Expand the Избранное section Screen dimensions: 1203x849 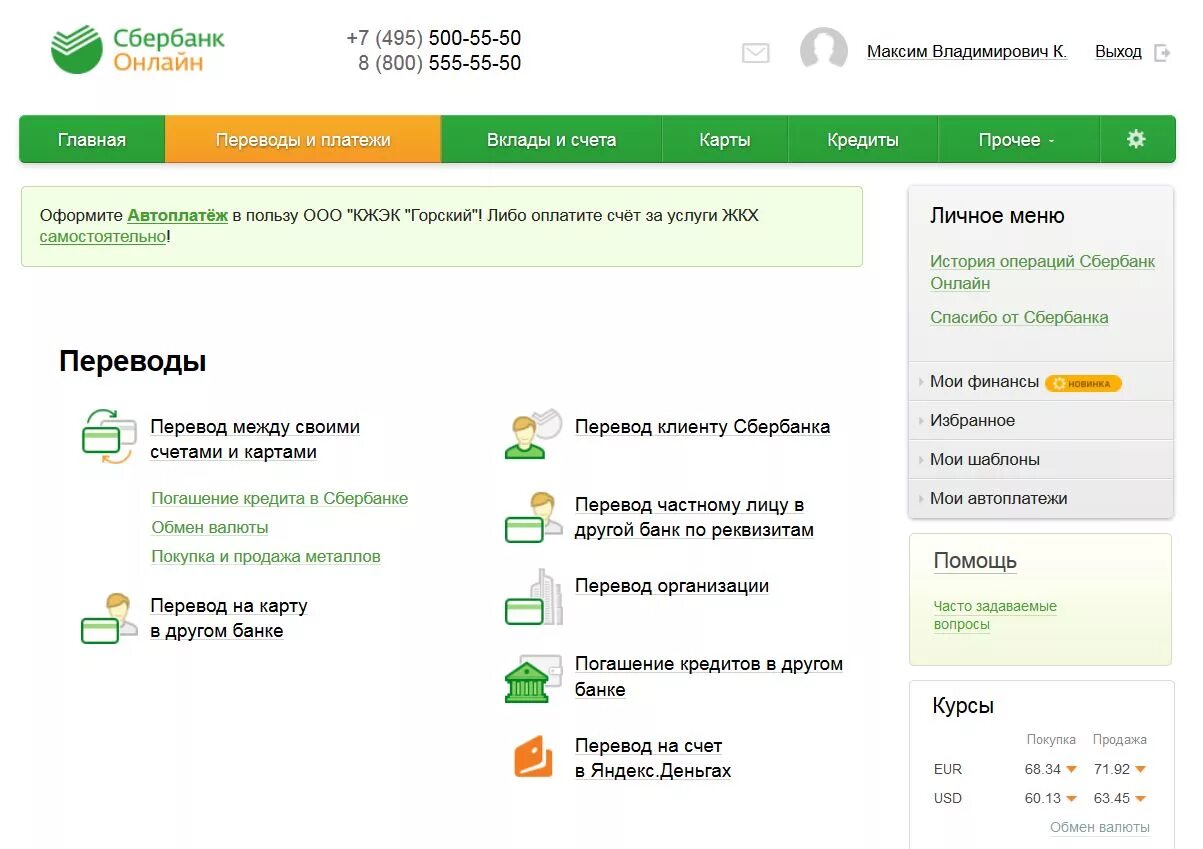pos(1040,420)
